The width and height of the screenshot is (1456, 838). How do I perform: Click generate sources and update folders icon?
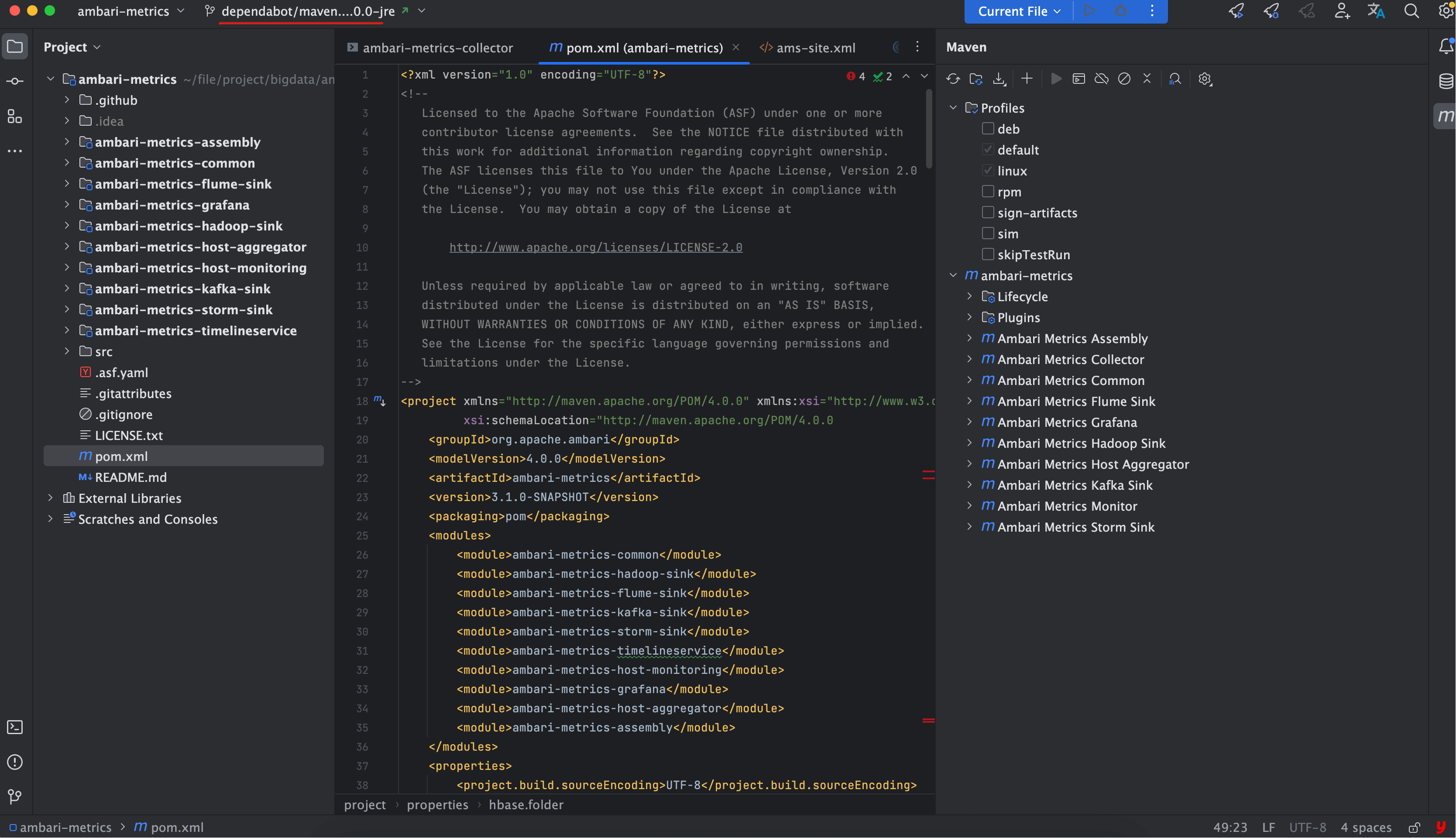[x=975, y=79]
